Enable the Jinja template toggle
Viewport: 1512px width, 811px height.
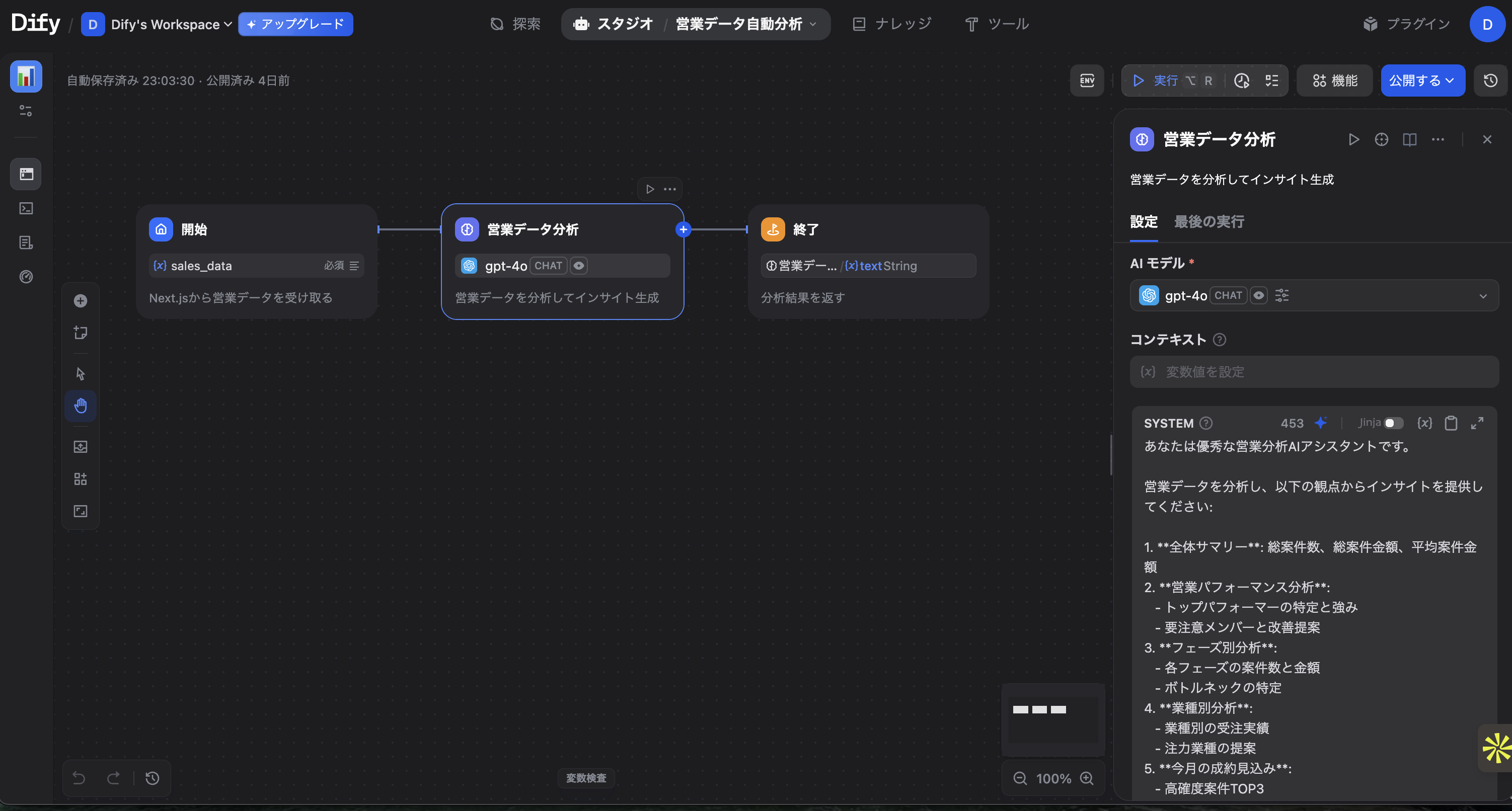1393,423
